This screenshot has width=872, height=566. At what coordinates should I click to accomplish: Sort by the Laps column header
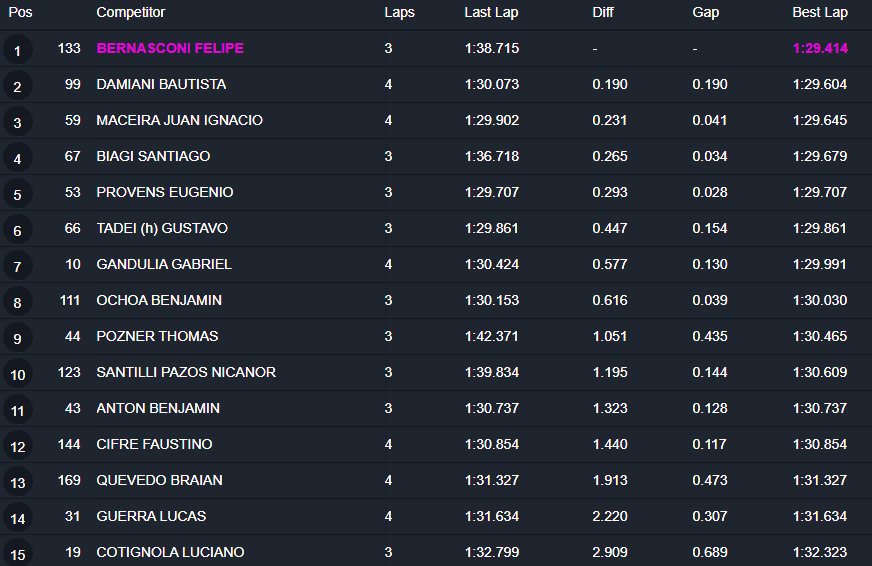pos(399,13)
